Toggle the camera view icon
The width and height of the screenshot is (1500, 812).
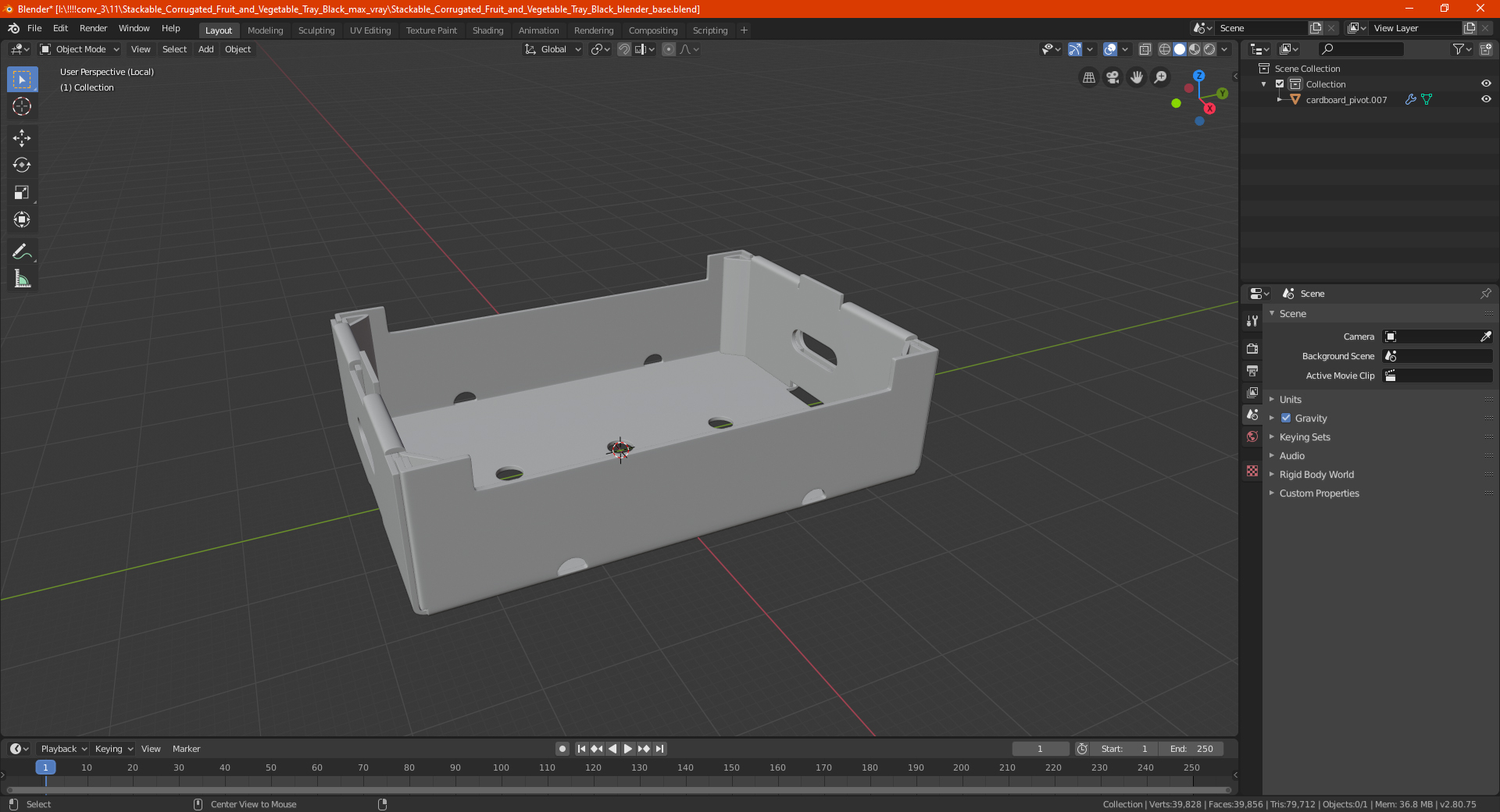pyautogui.click(x=1112, y=77)
